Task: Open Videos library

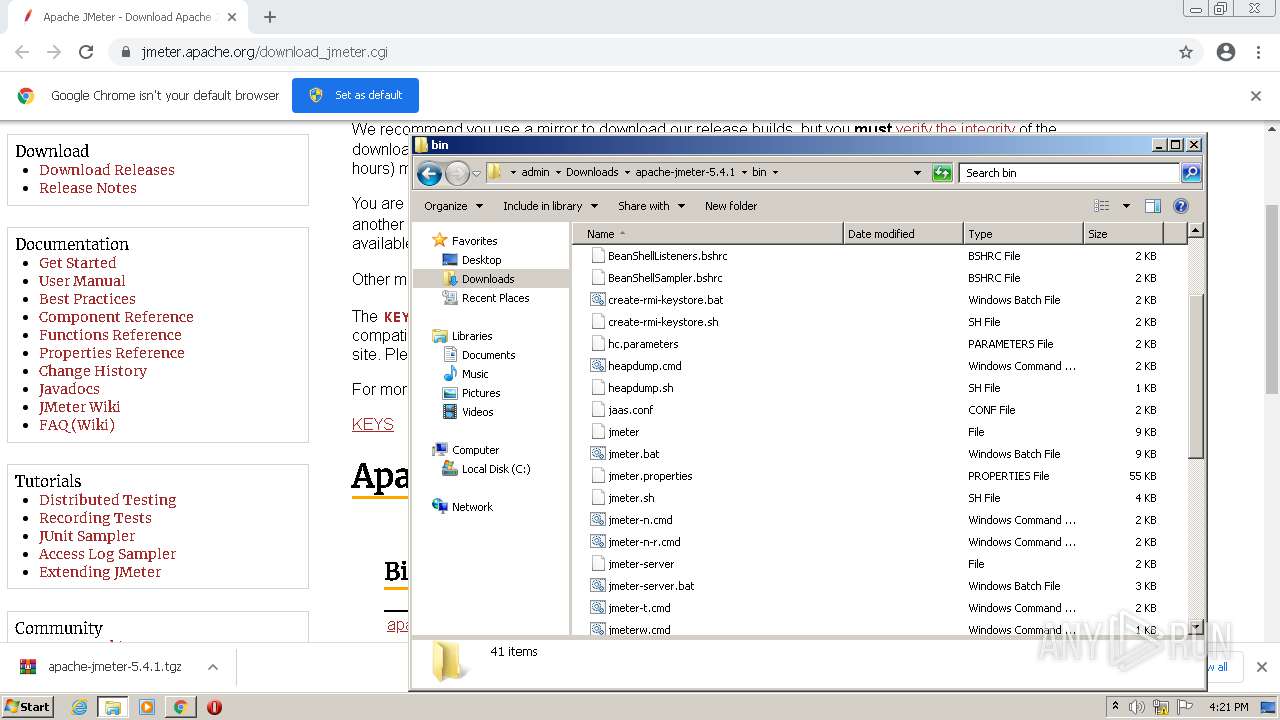Action: click(x=477, y=412)
